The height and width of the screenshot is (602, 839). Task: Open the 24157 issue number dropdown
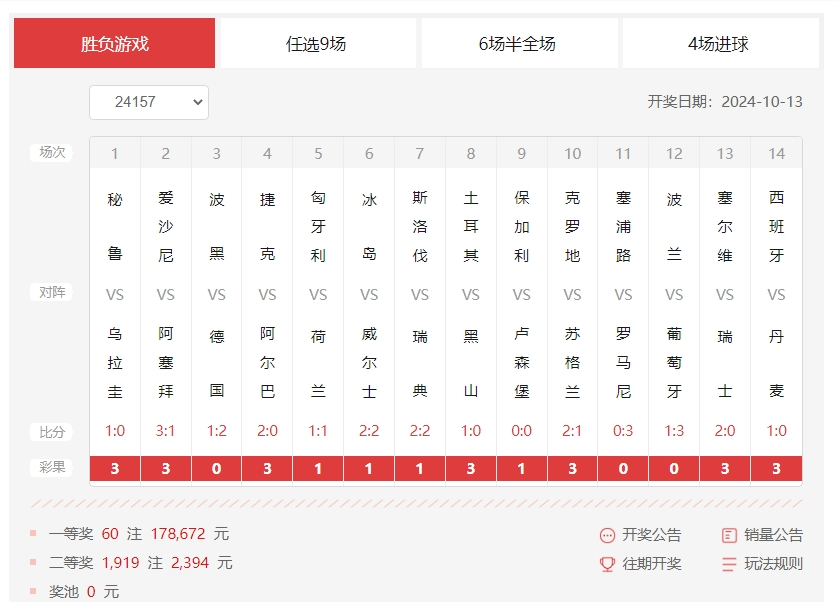(x=149, y=102)
